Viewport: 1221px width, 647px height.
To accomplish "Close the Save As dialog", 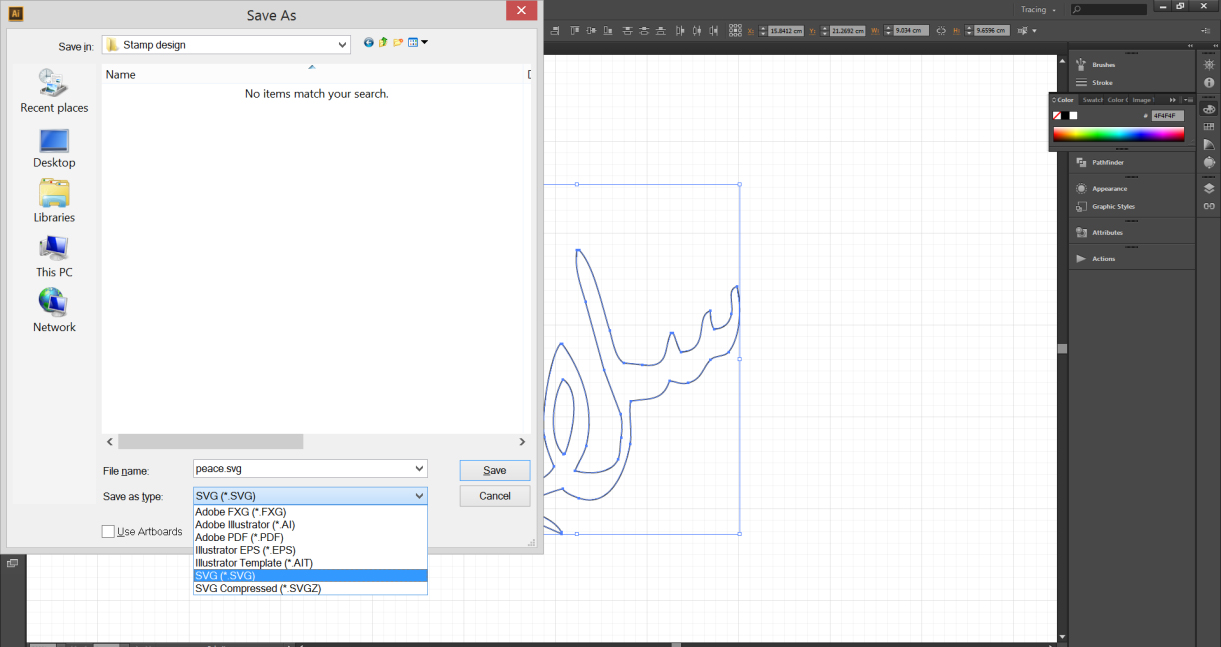I will (520, 11).
